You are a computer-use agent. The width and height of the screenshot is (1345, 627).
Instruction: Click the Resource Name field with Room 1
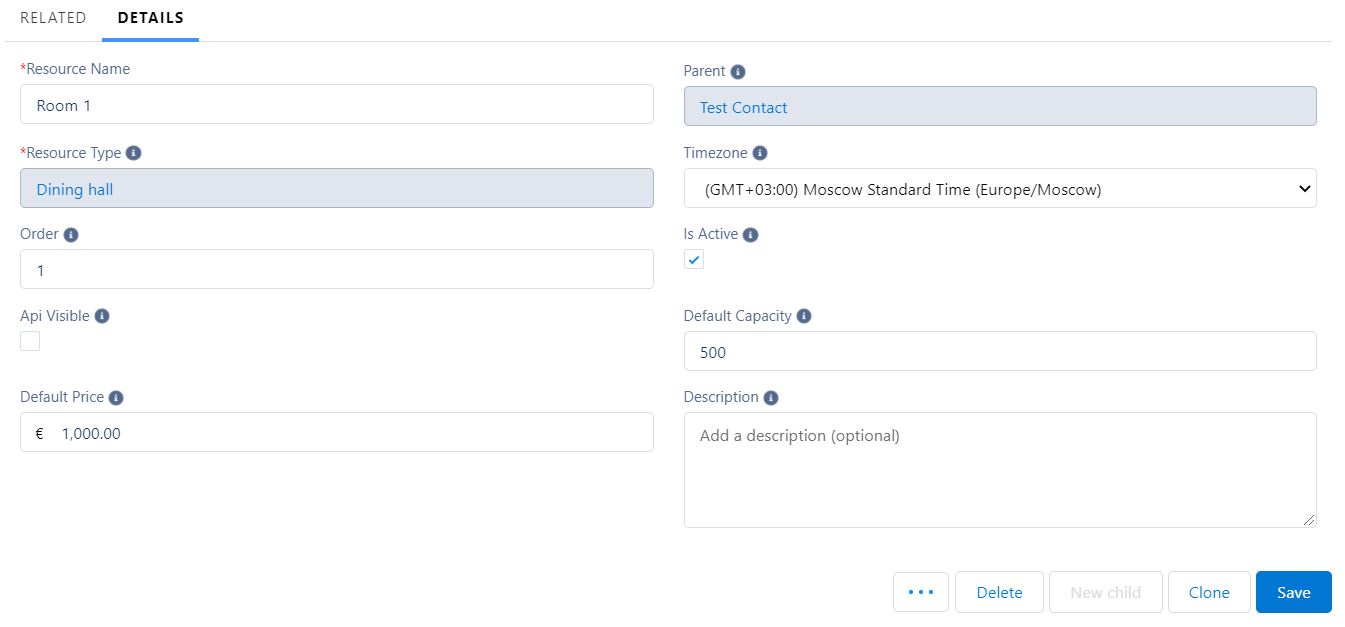click(337, 104)
